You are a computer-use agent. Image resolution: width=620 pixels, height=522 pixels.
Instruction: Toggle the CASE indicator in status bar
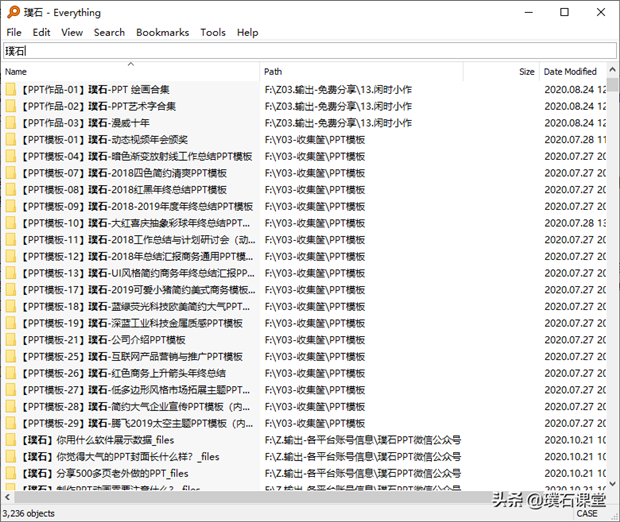(x=587, y=513)
